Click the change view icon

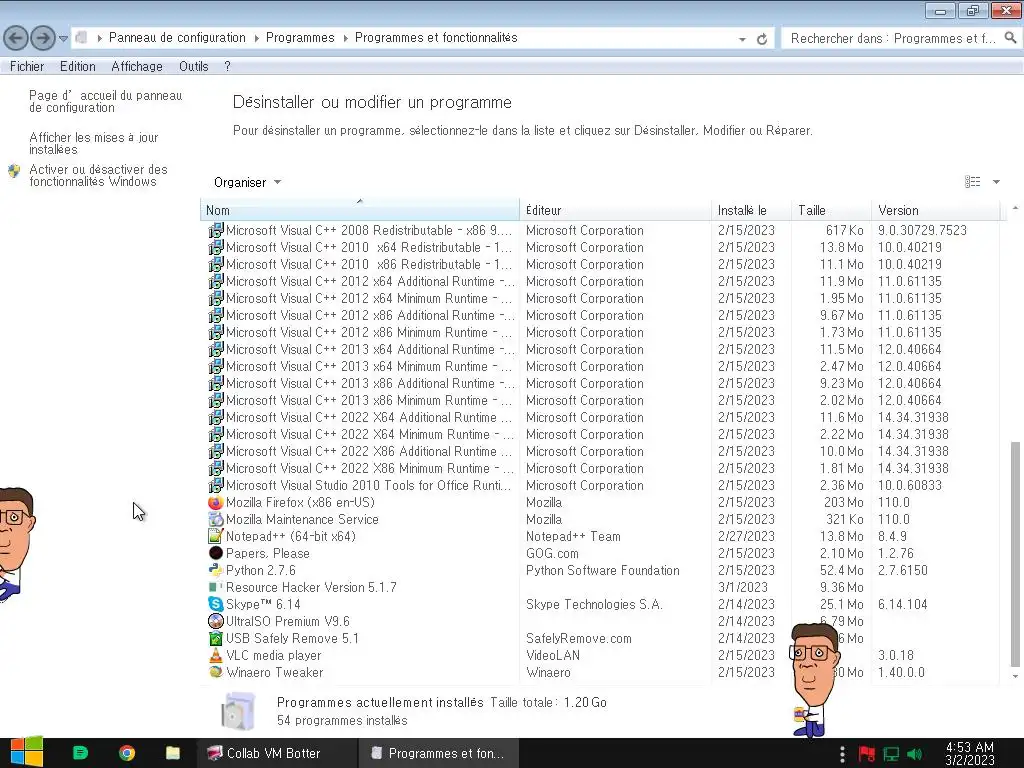972,182
